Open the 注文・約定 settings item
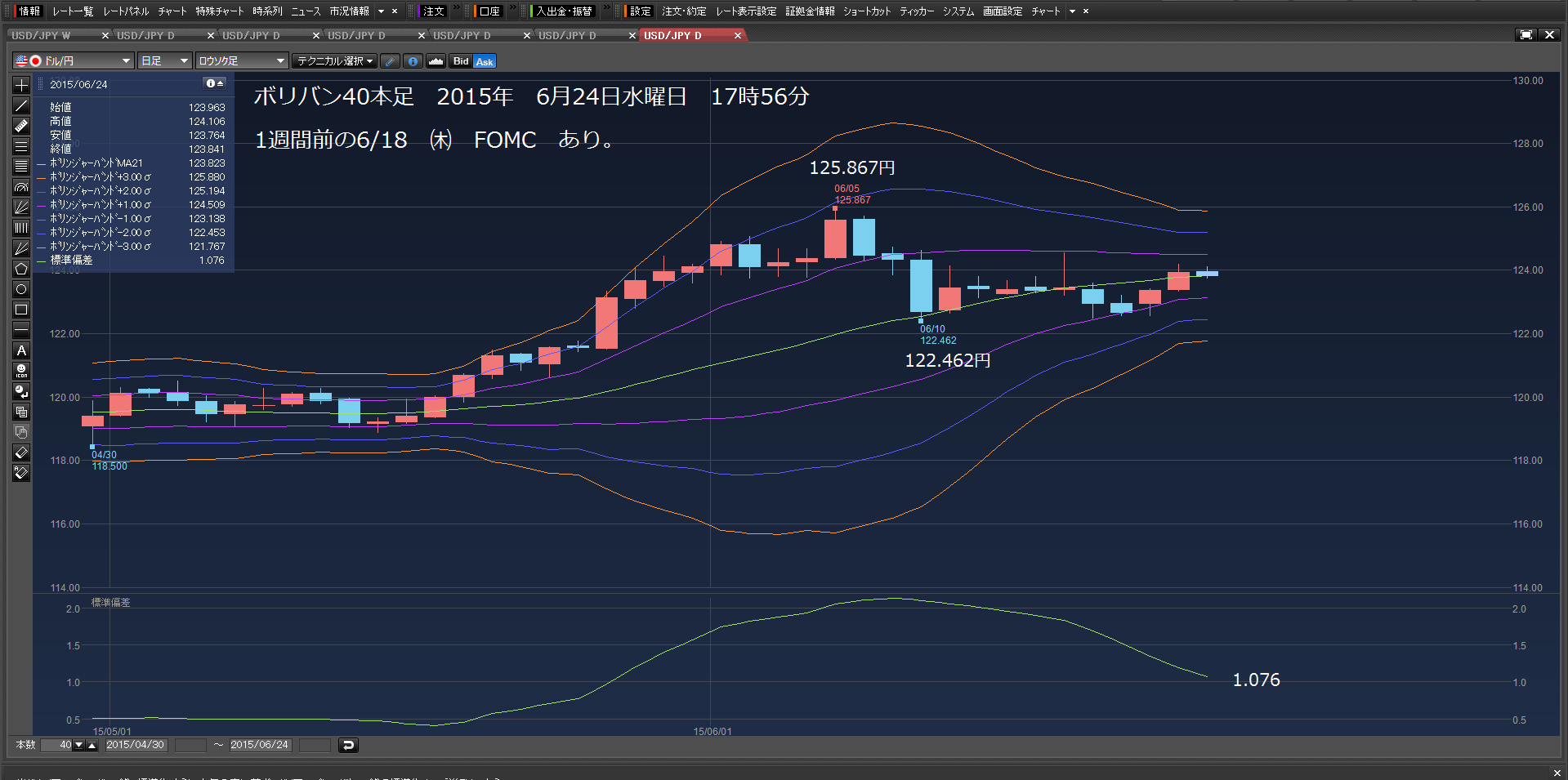Screen dimensions: 1568x780 (684, 11)
